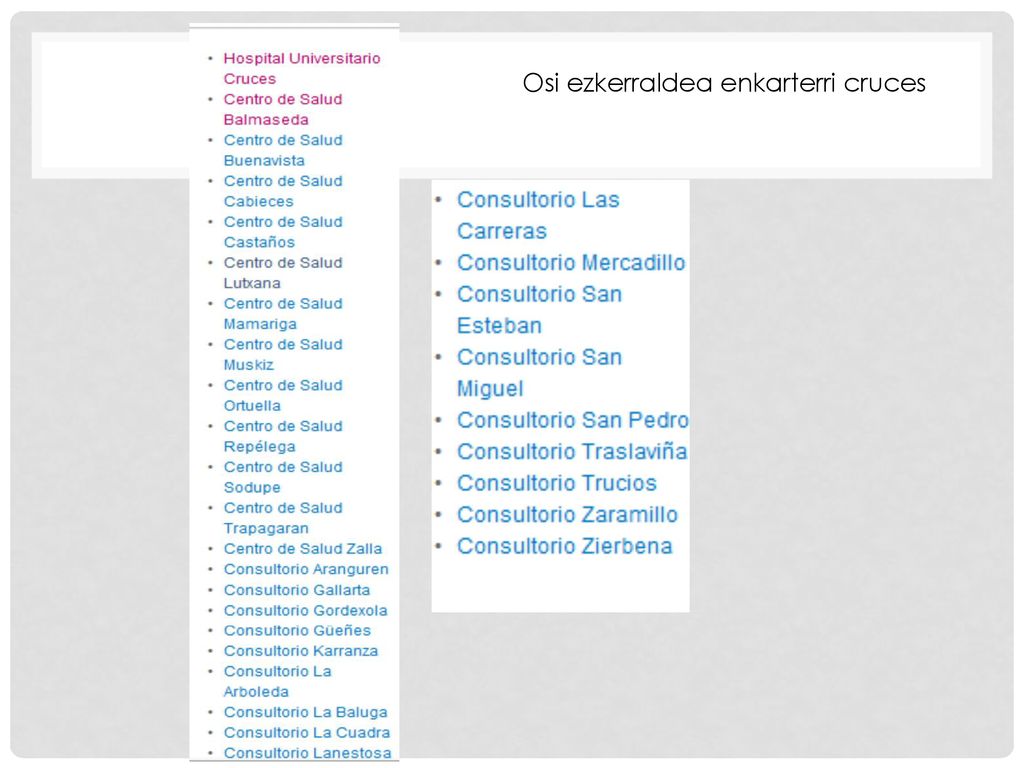Viewport: 1024px width, 768px height.
Task: Click Centro de Salud Repélega link
Action: pyautogui.click(x=283, y=436)
